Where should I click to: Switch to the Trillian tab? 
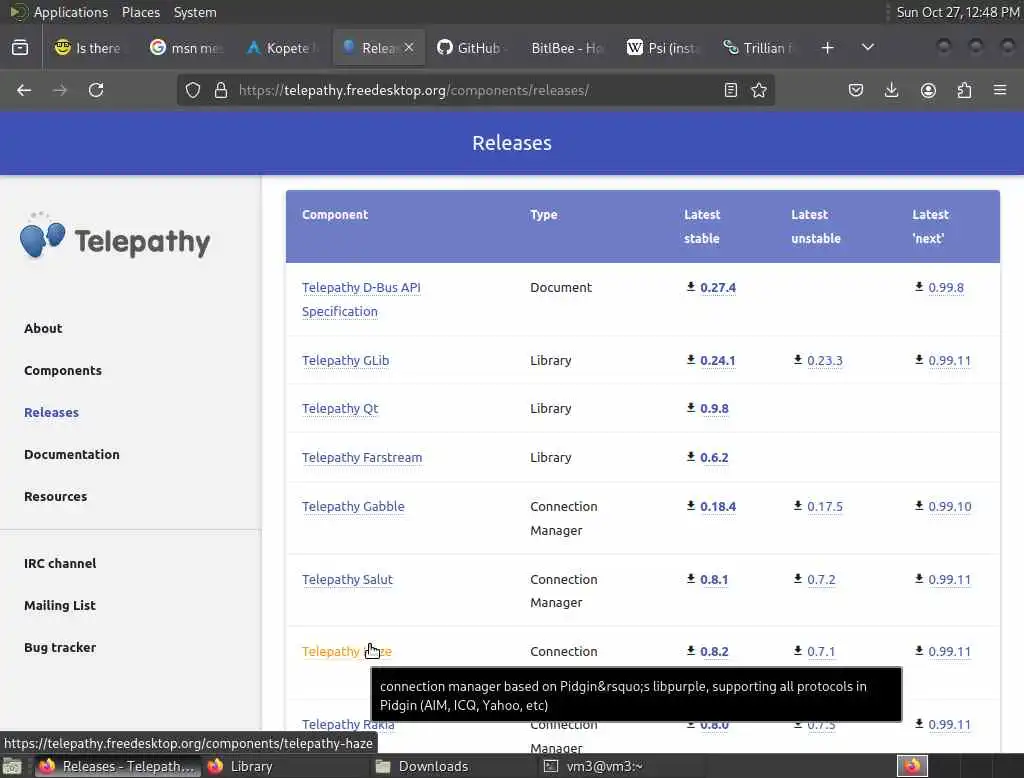point(758,48)
